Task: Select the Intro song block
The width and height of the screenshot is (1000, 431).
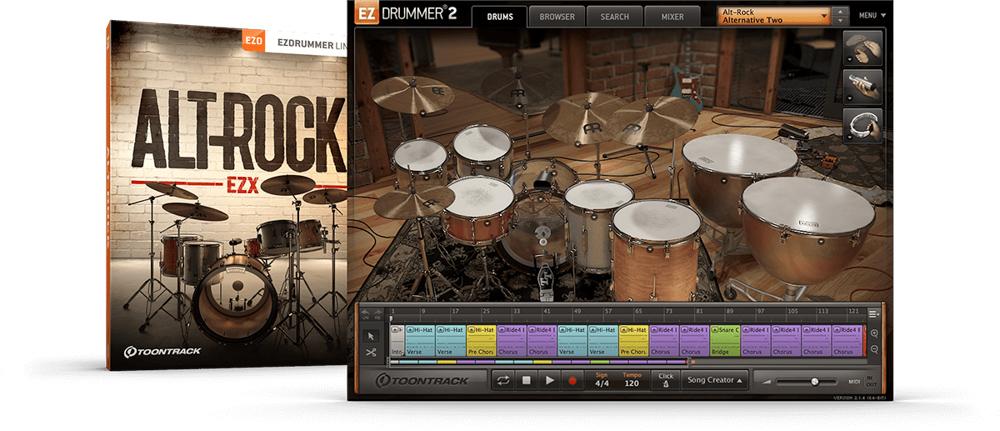Action: point(397,340)
